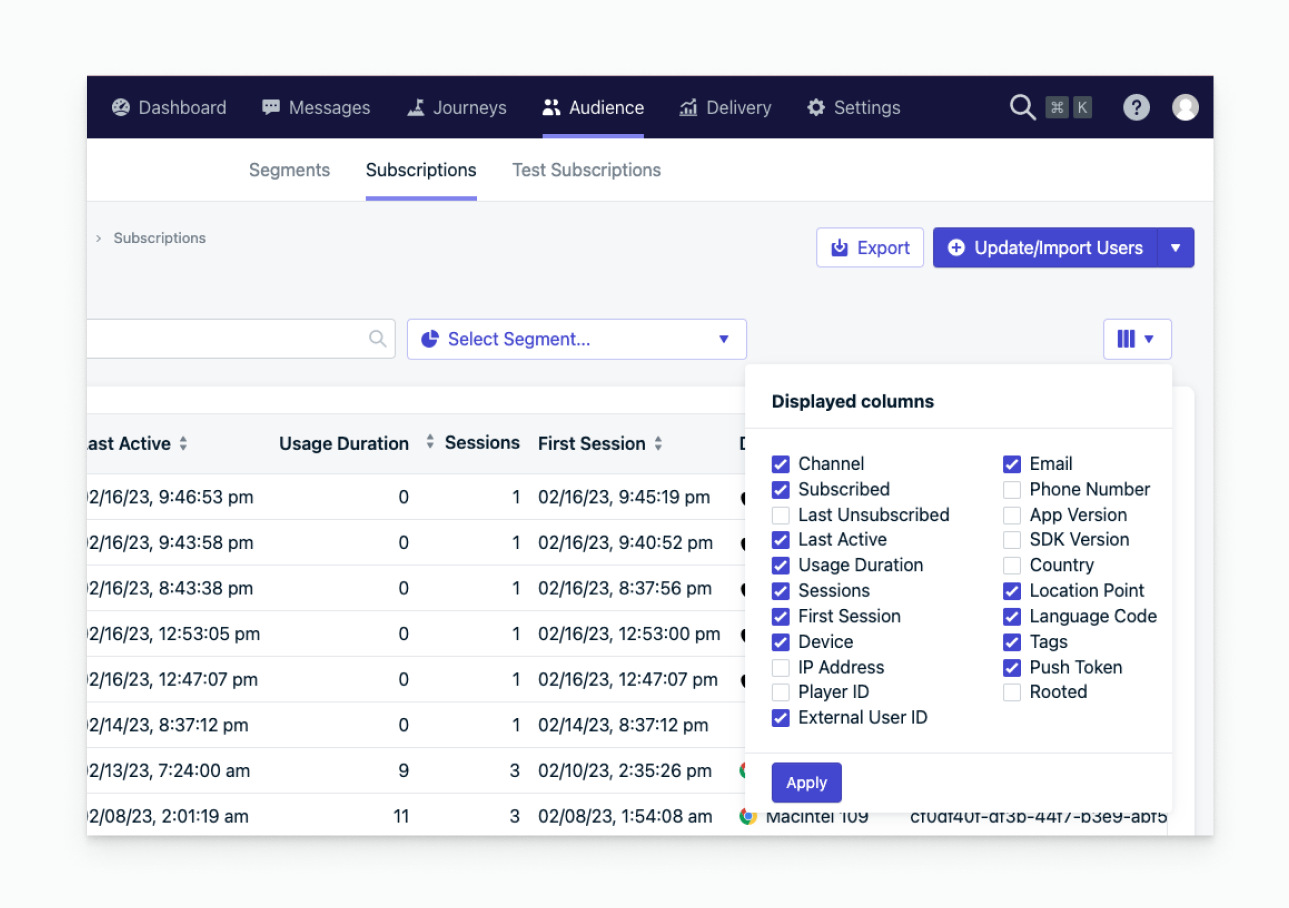
Task: Click into the subscriptions search field
Action: click(220, 339)
